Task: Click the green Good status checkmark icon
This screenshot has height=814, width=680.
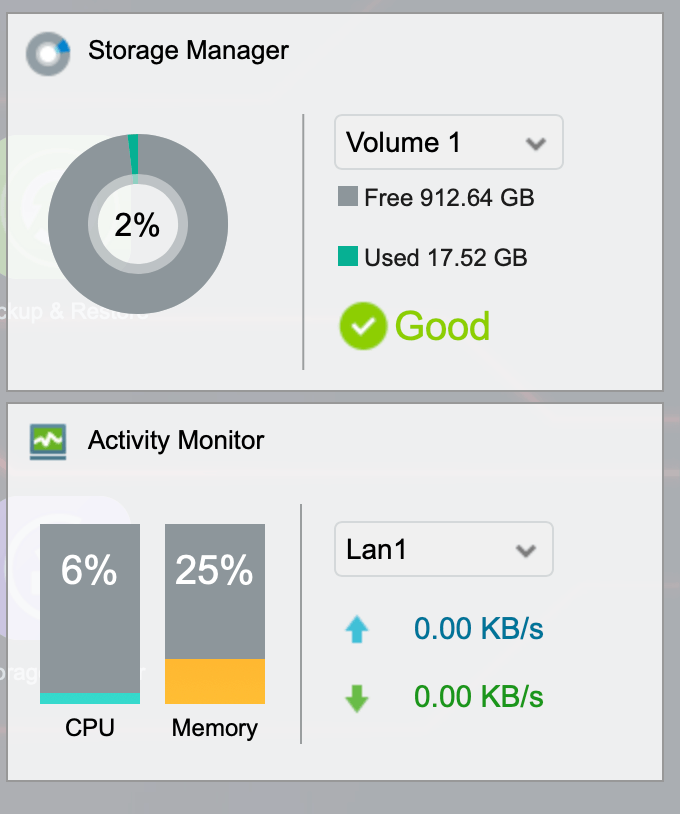Action: [x=363, y=326]
